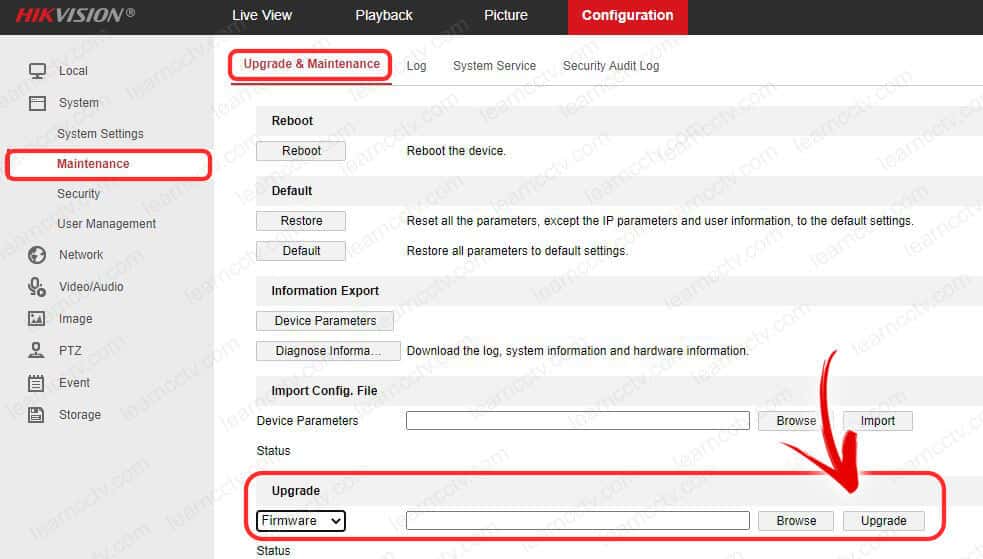Click the System window icon in sidebar
Screen dimensions: 983x559
38,103
